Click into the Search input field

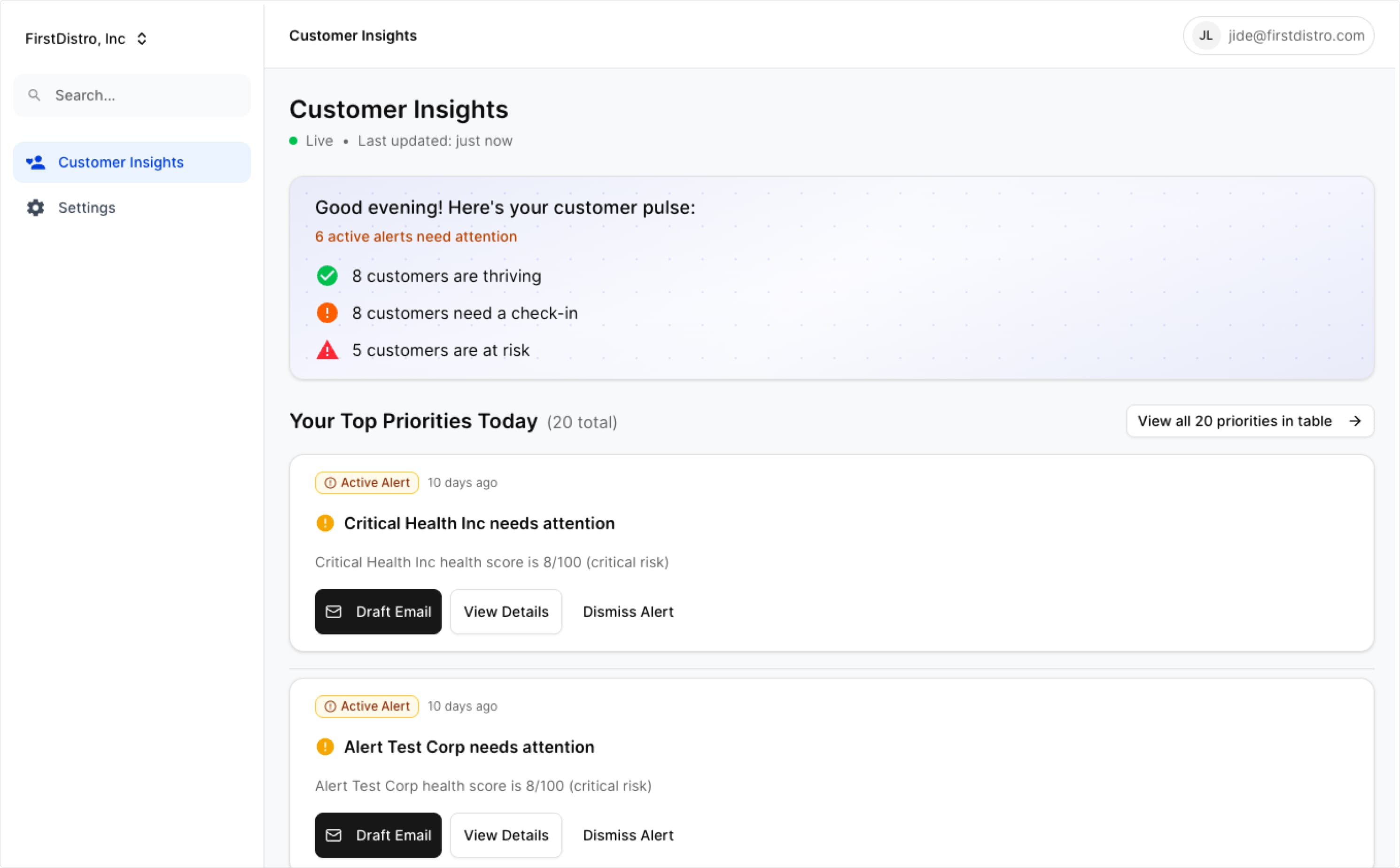coord(144,95)
